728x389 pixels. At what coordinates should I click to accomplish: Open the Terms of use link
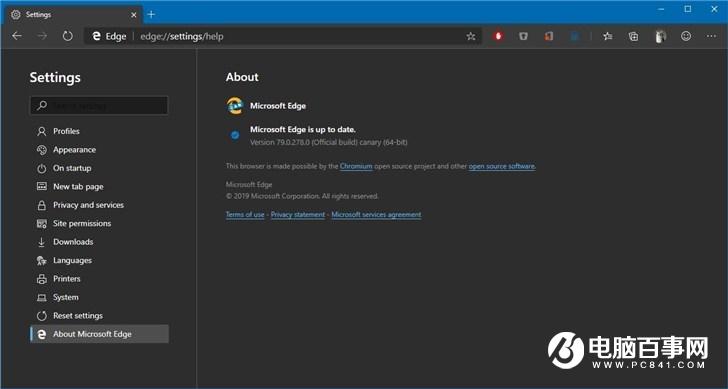(245, 214)
